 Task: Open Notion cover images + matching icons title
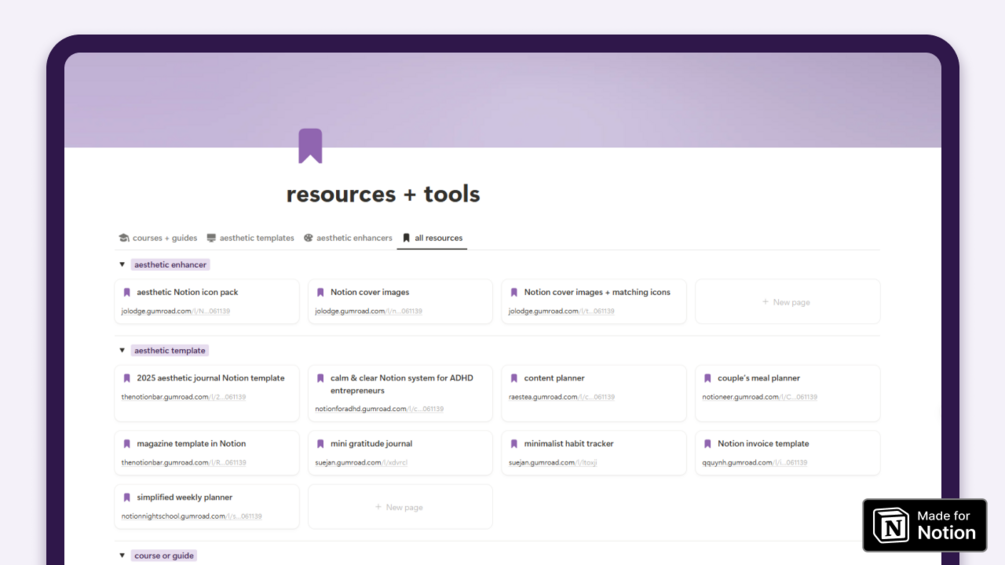[x=597, y=292]
